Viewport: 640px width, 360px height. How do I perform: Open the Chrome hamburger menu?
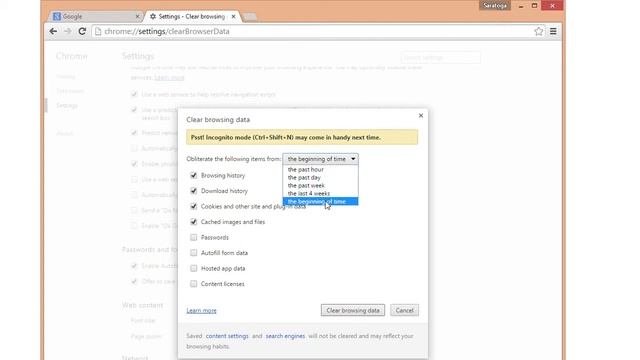(x=553, y=31)
